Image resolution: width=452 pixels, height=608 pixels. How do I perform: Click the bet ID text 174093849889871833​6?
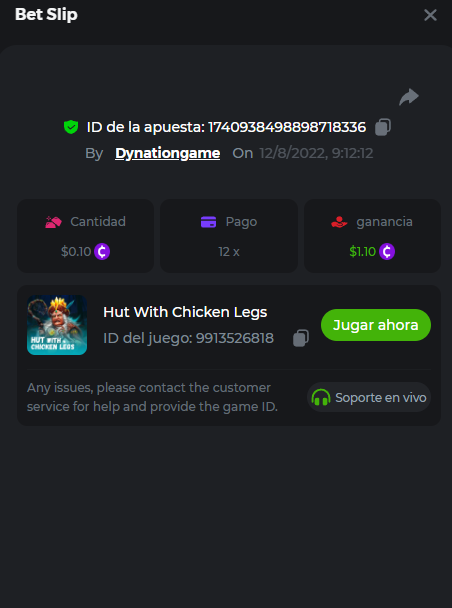287,127
